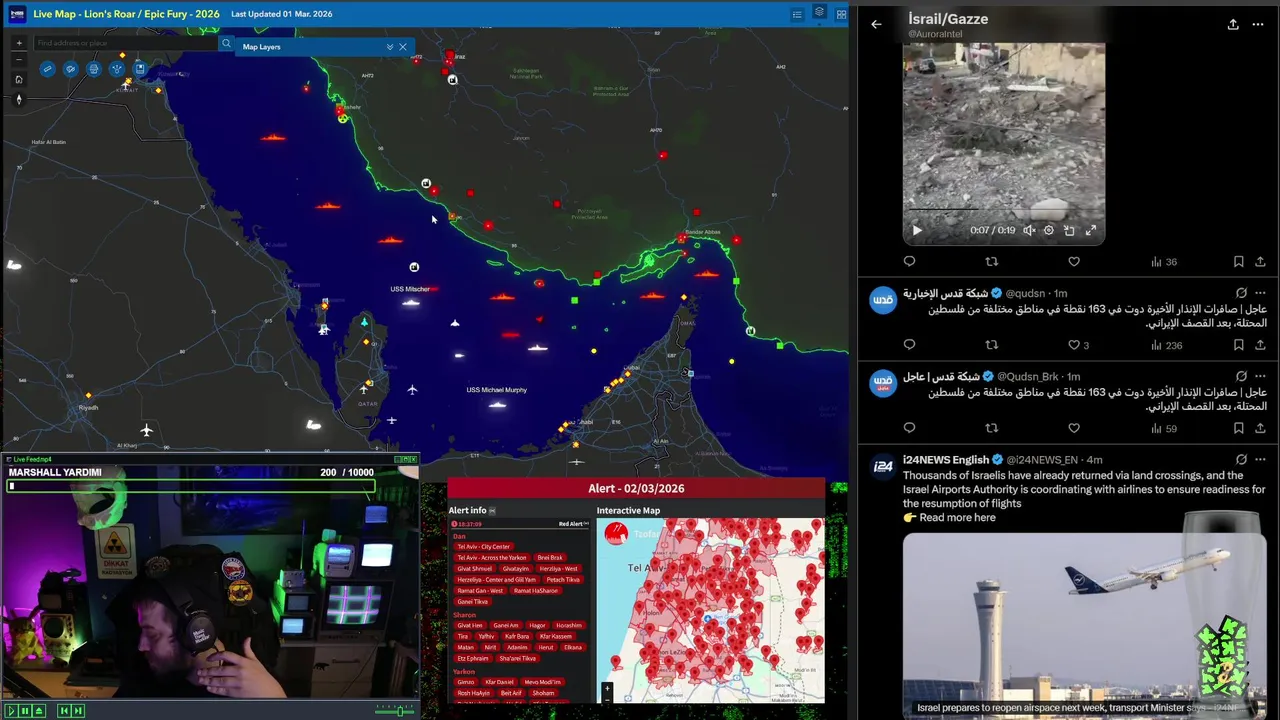Viewport: 1280px width, 720px height.
Task: Open more menu on @Qudsn_Brk tweet
Action: [x=1260, y=376]
